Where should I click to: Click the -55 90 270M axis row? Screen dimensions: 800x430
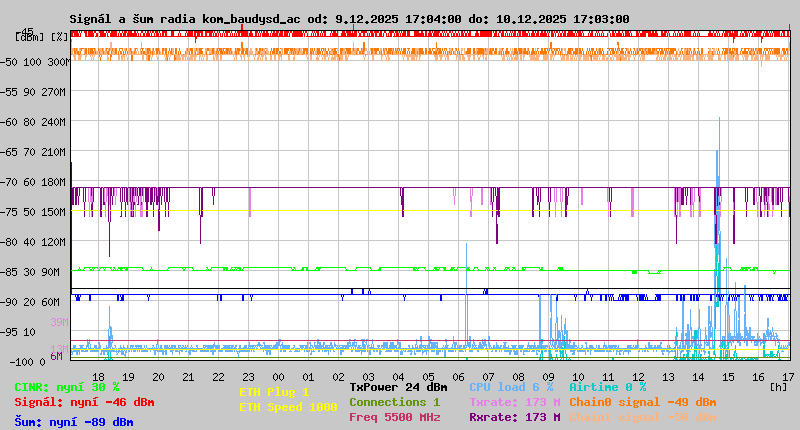[x=33, y=92]
